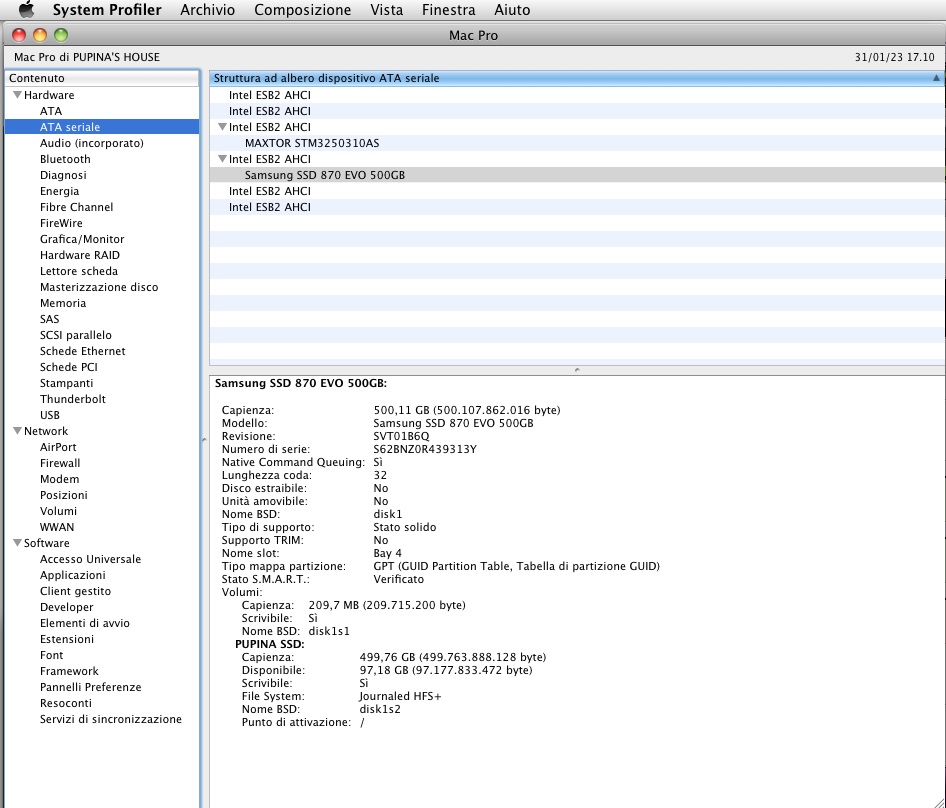Select Posizioni under Network

click(63, 495)
